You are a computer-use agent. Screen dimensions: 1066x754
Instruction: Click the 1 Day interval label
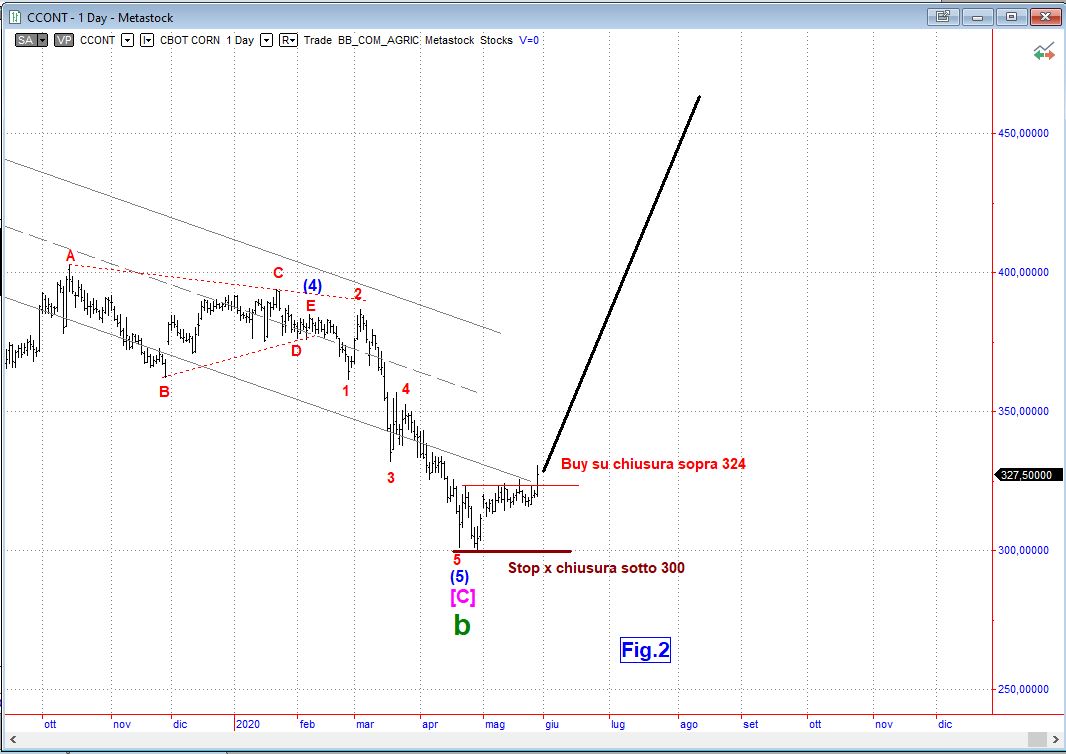click(x=240, y=40)
